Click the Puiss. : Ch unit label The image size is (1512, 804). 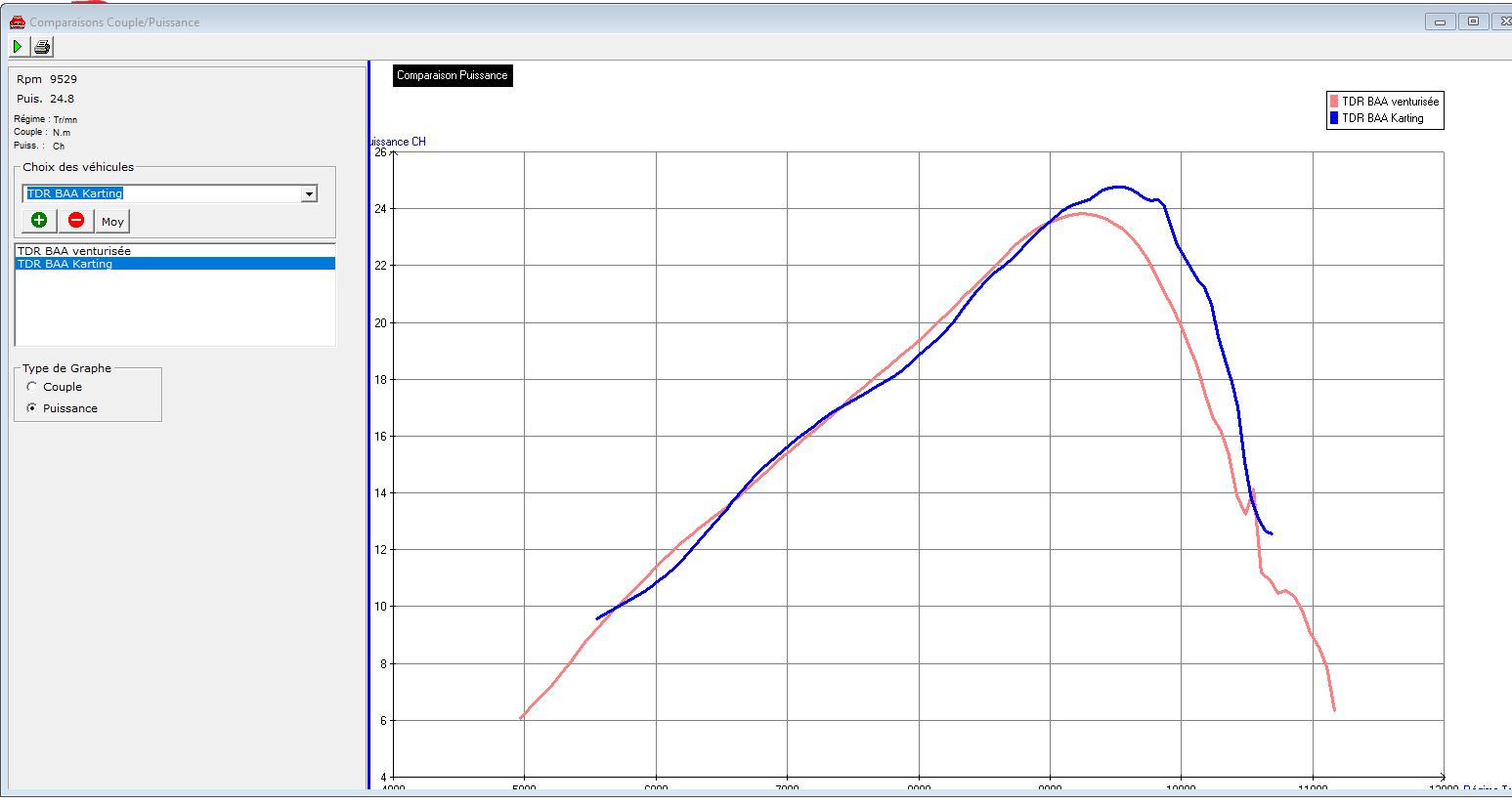click(39, 146)
